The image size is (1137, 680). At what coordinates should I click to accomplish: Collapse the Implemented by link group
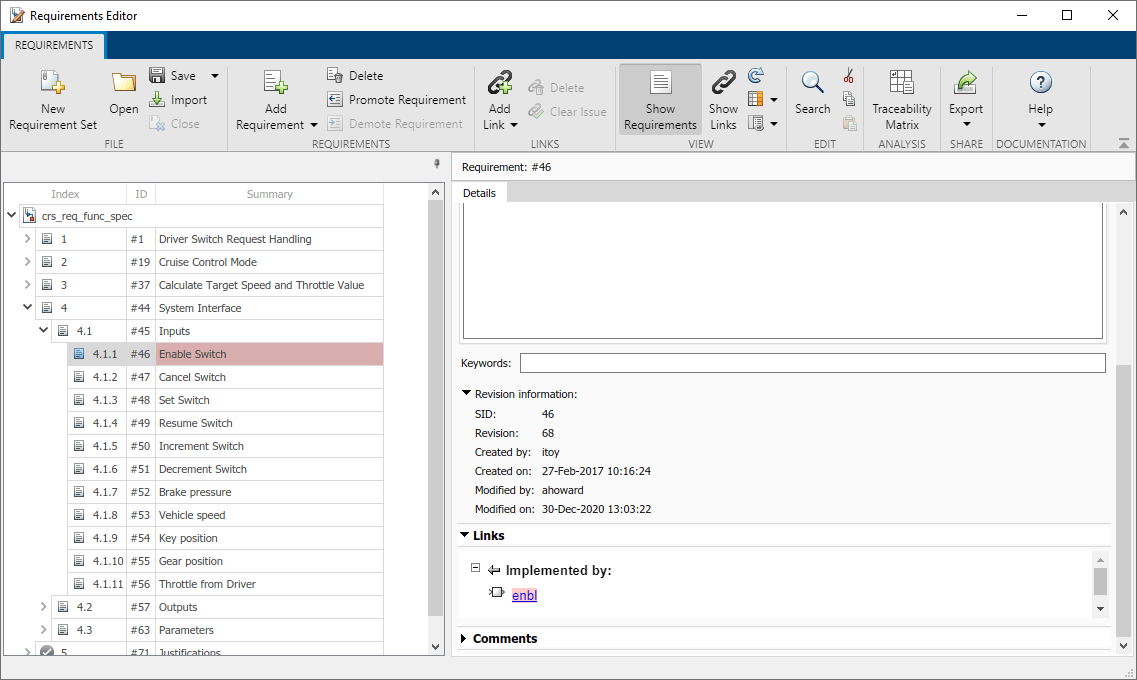[476, 568]
